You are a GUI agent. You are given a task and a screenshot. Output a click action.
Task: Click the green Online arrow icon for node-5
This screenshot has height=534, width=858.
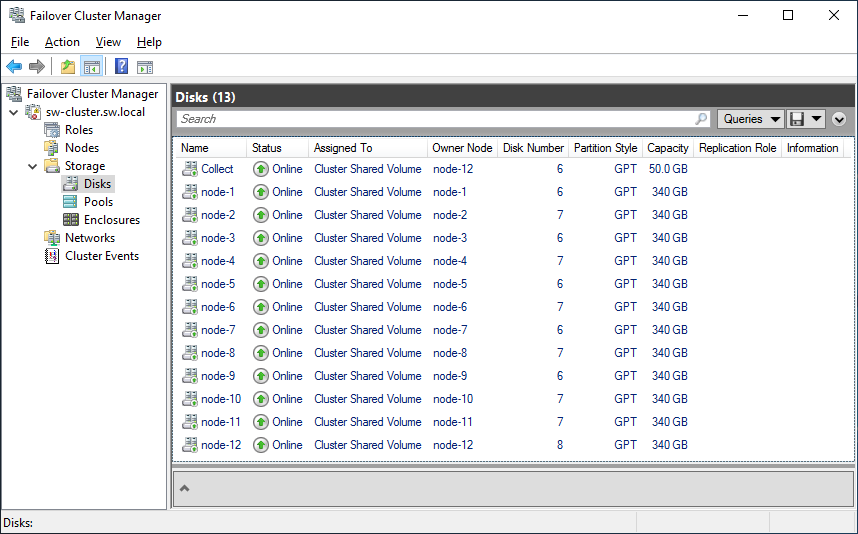[x=261, y=284]
